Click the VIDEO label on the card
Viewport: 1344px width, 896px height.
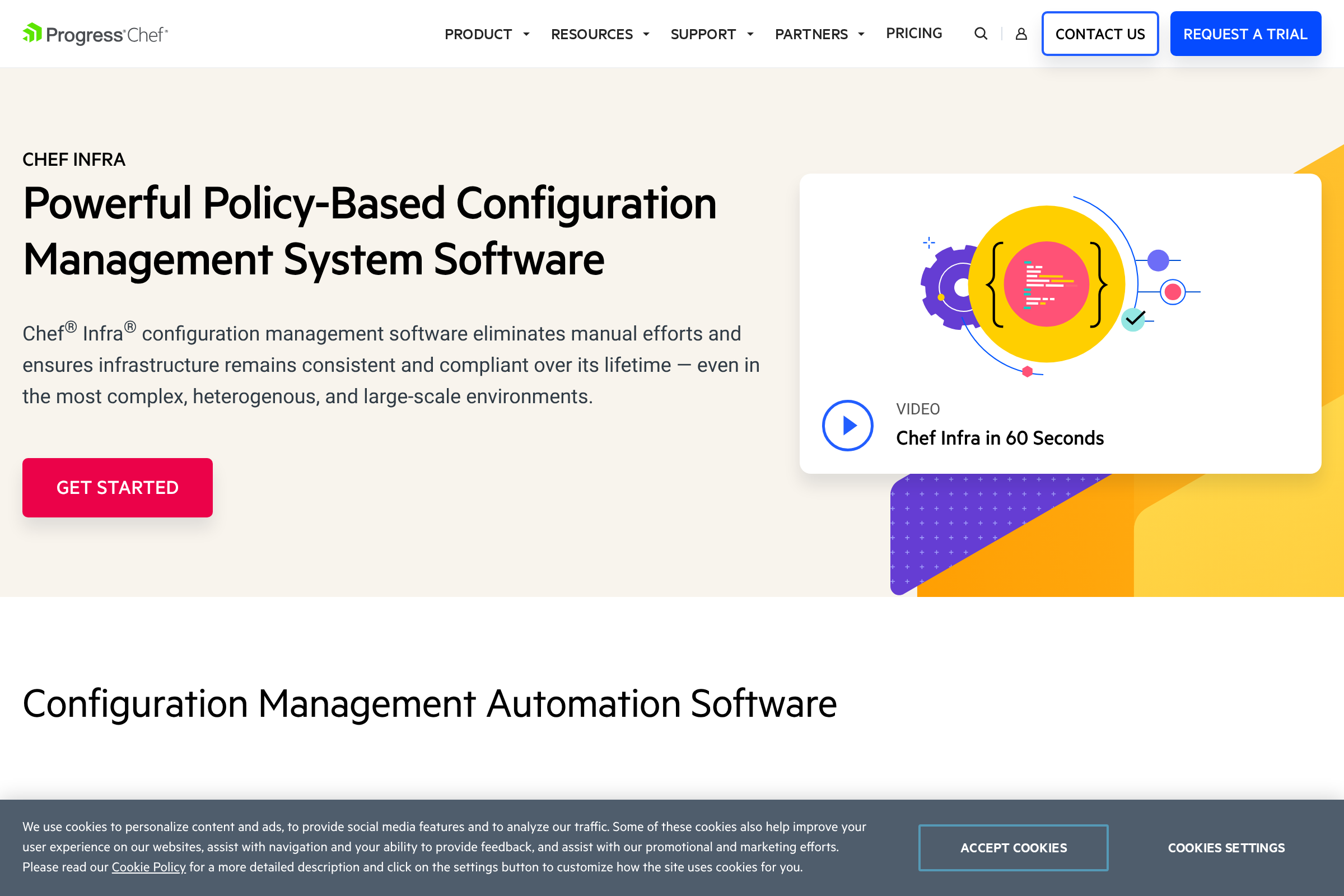[x=917, y=409]
